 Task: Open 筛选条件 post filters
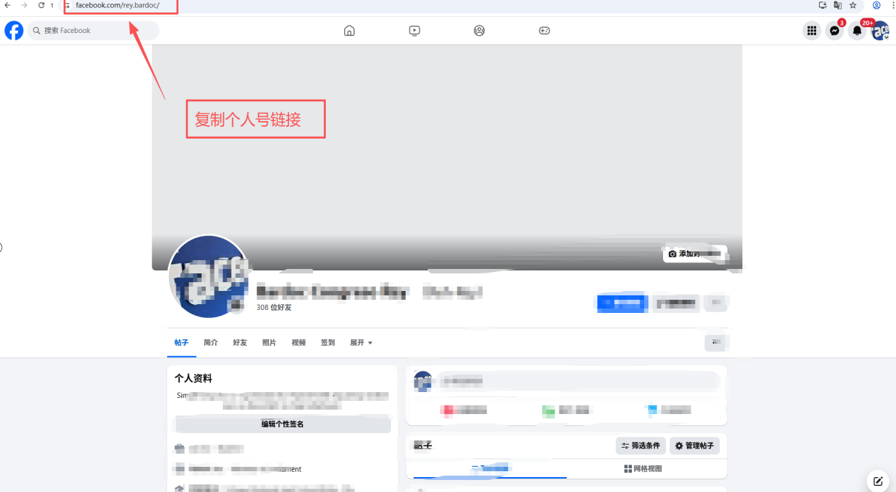pos(641,446)
